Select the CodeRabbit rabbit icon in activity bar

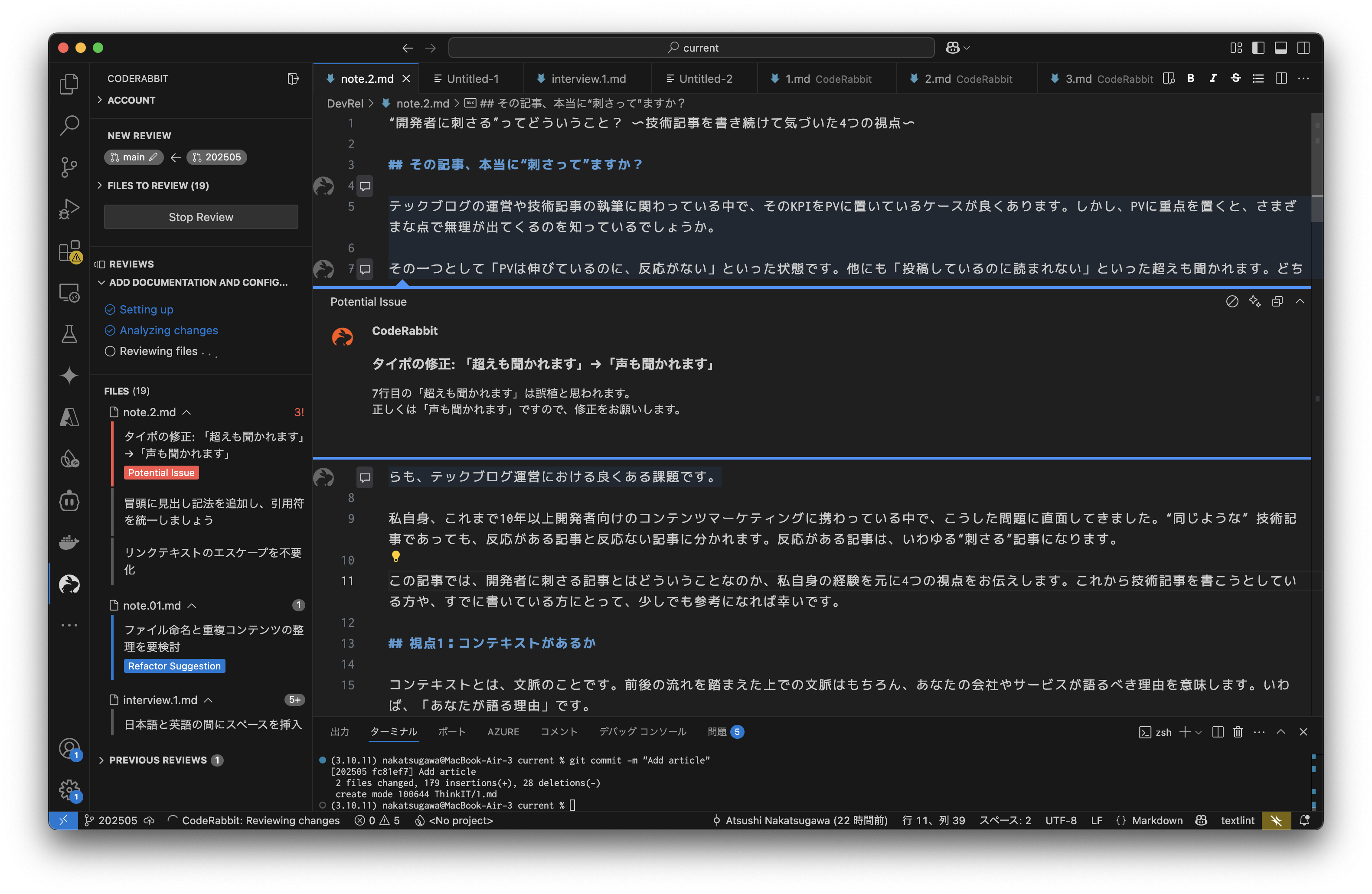tap(69, 584)
